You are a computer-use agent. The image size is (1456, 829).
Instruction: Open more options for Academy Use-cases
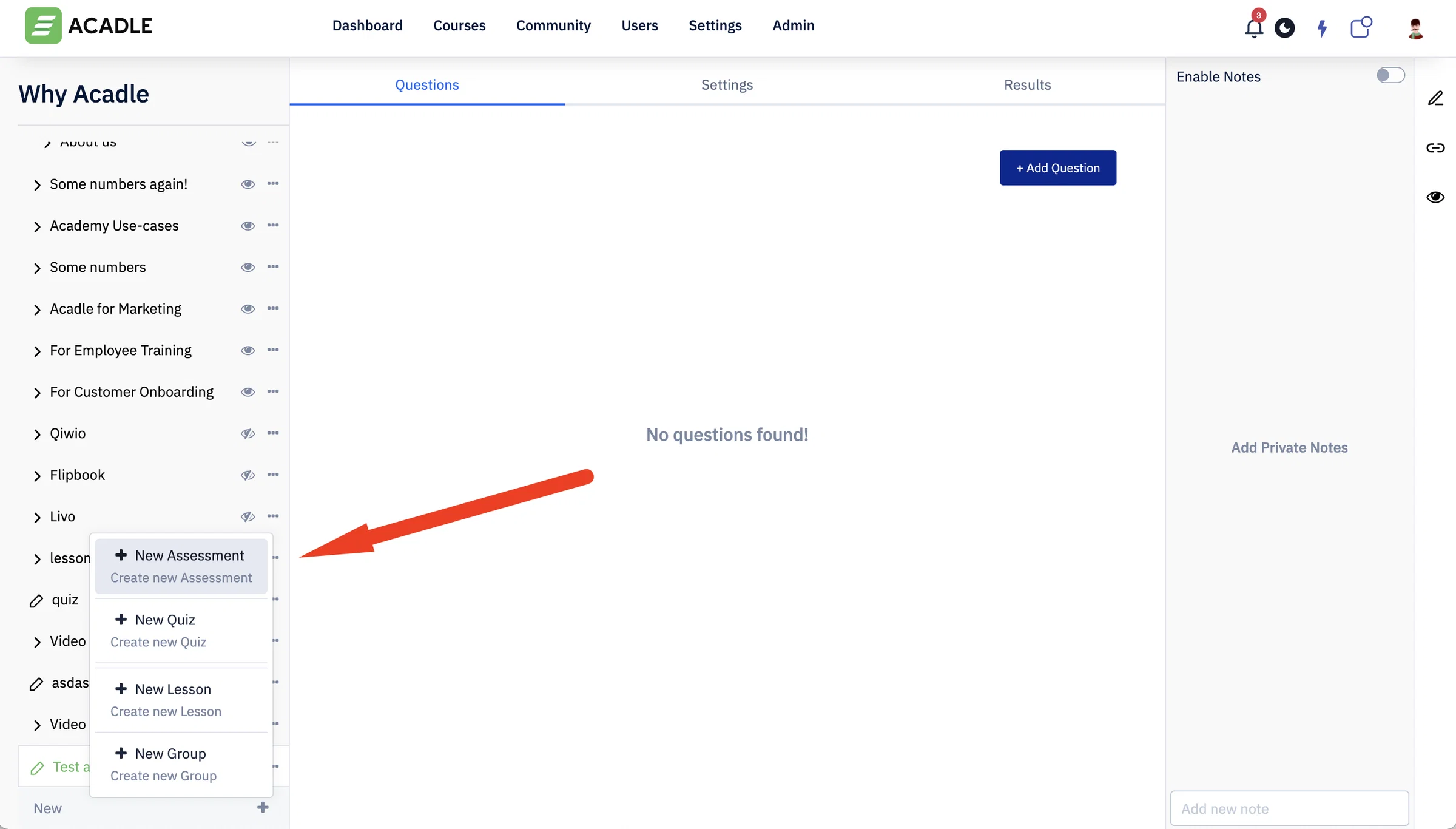[x=273, y=225]
